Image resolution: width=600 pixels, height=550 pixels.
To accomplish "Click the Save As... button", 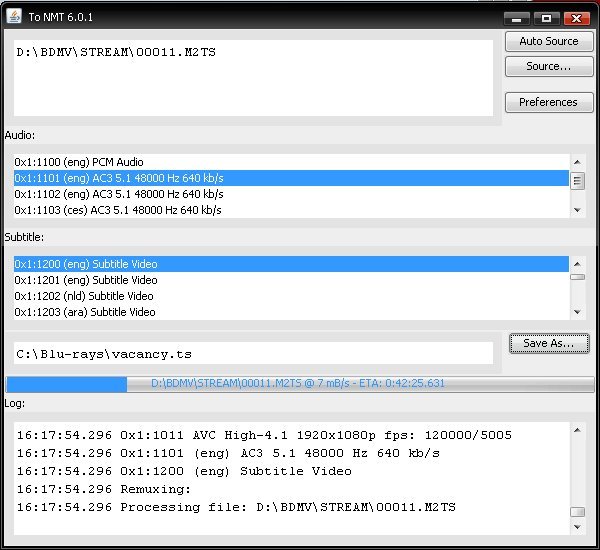I will pyautogui.click(x=549, y=343).
